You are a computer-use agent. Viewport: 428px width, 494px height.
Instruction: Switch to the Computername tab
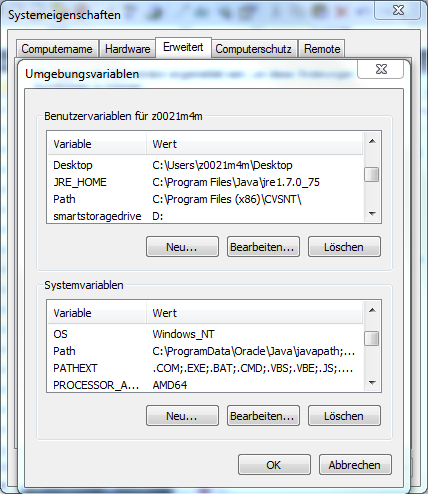pyautogui.click(x=57, y=49)
